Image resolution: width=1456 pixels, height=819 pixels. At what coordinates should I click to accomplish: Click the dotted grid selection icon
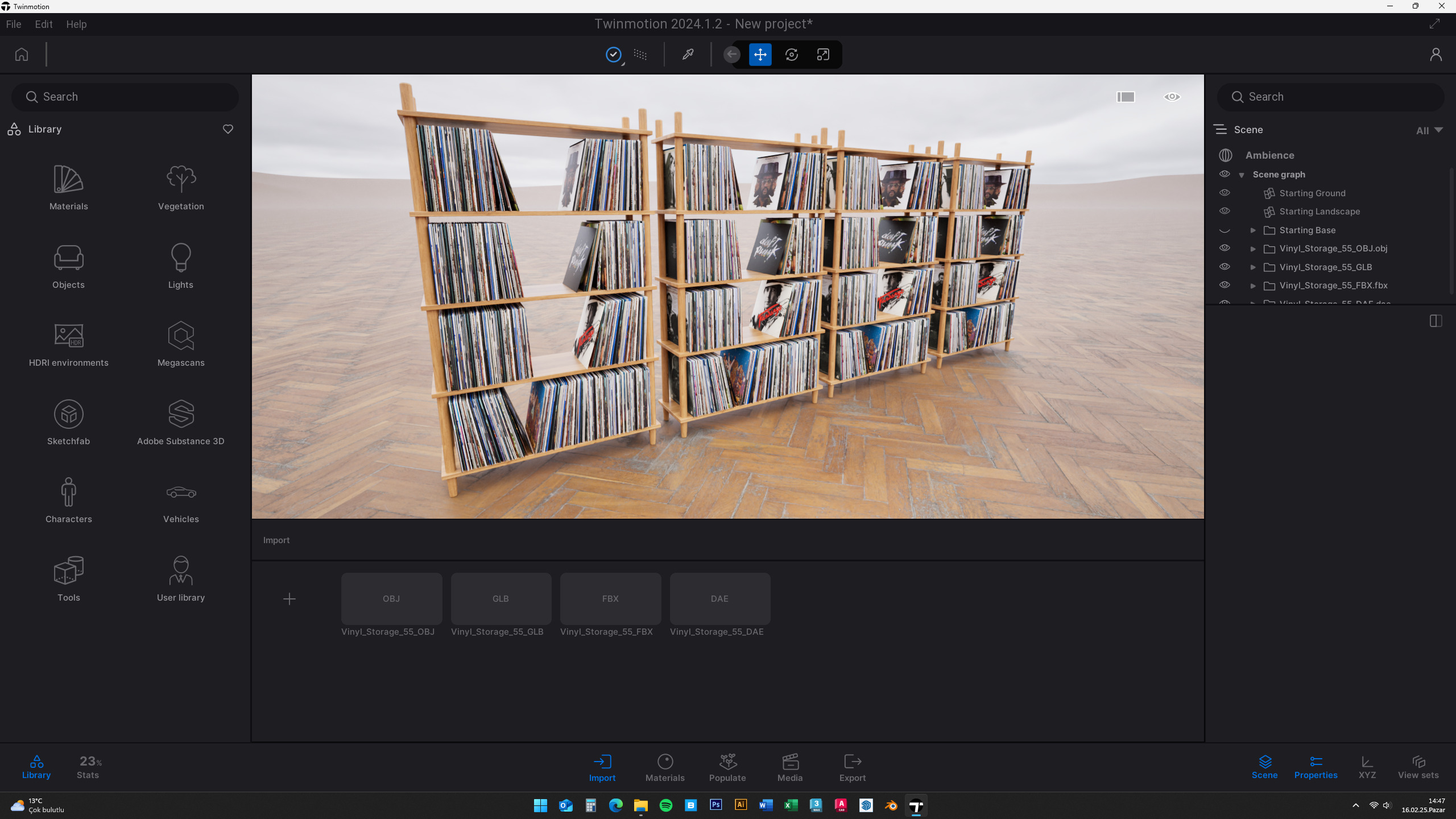coord(640,55)
